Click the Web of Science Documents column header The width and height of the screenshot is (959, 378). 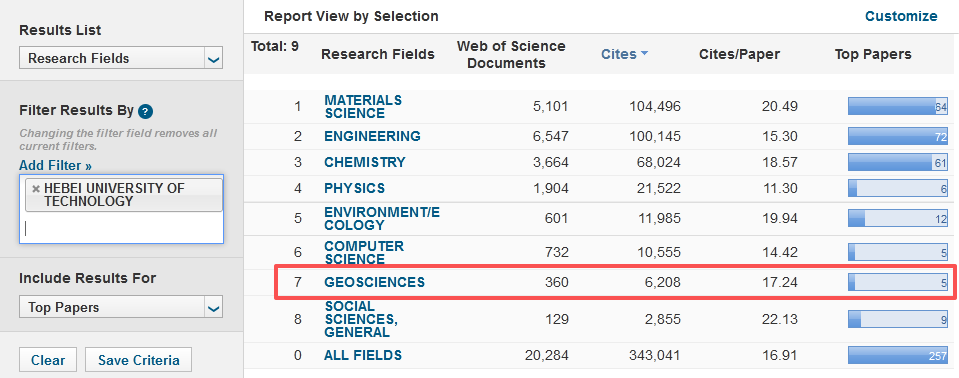511,54
